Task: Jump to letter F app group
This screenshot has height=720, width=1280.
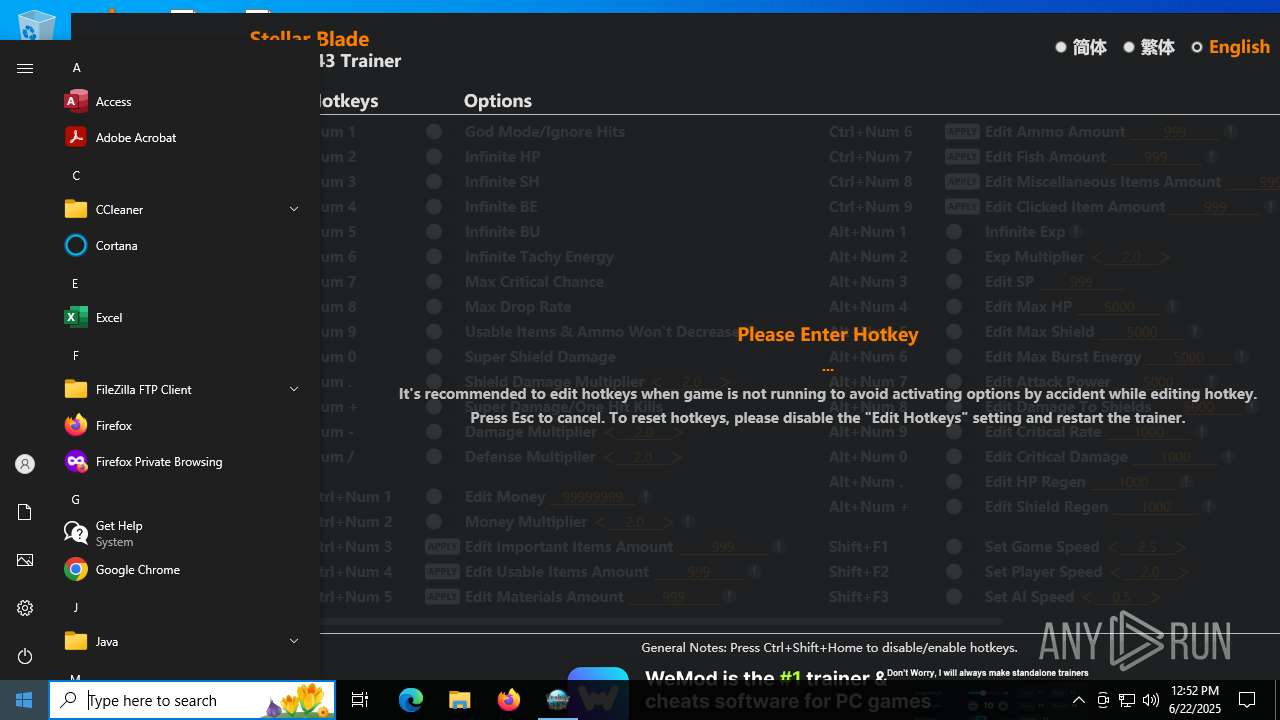Action: 75,356
